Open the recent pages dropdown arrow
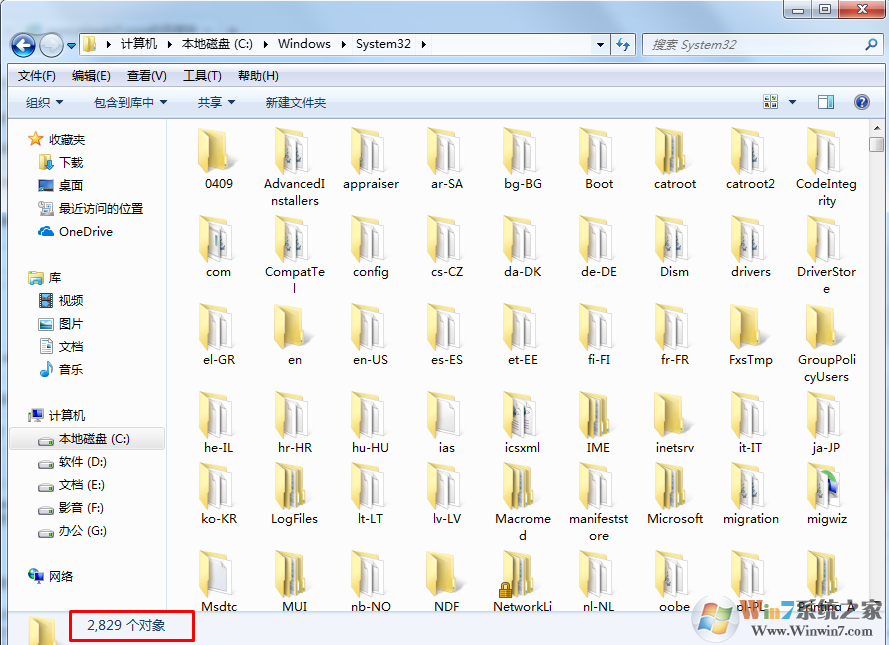 [71, 45]
